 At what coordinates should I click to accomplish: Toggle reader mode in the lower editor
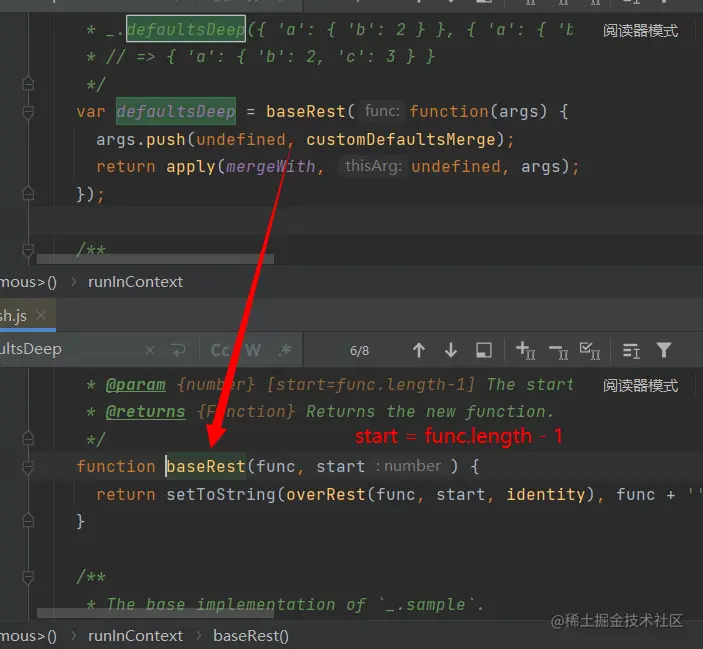tap(640, 385)
